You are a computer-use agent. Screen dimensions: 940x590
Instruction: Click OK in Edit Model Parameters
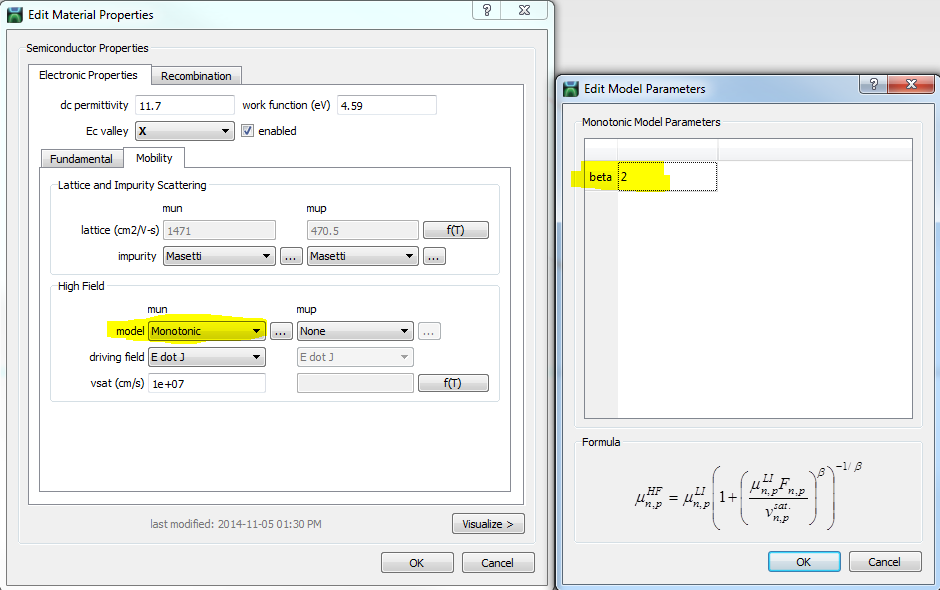click(x=804, y=562)
